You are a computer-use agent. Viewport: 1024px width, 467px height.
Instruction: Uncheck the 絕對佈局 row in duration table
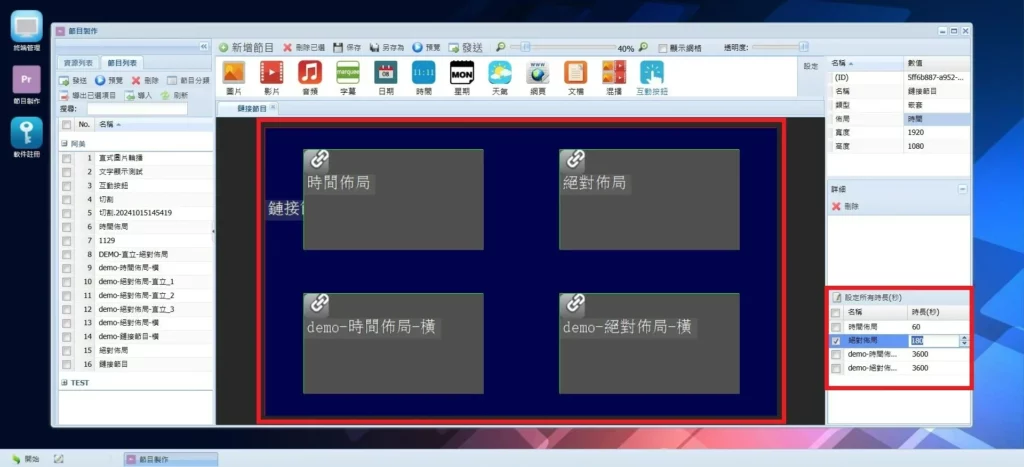[x=836, y=341]
